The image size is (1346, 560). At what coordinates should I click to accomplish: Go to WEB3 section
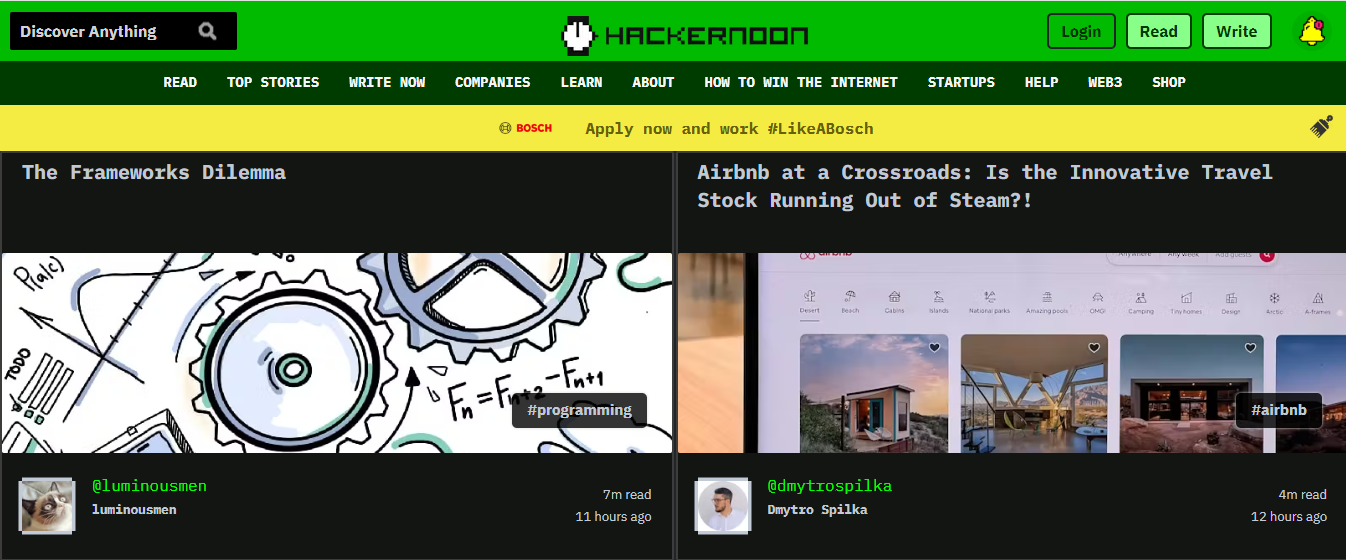[1105, 82]
